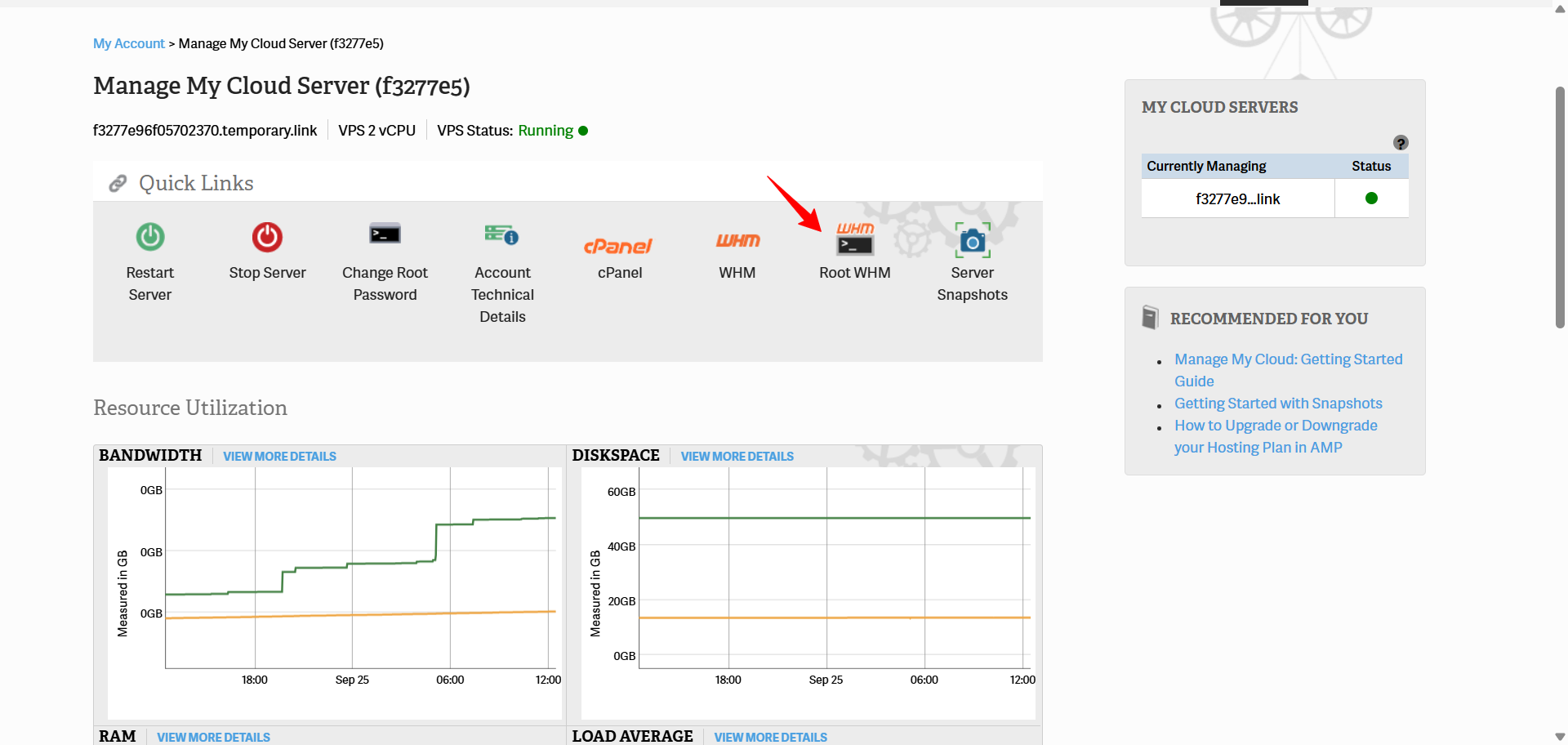Open Change Root Password terminal icon
This screenshot has height=745, width=1568.
(385, 234)
